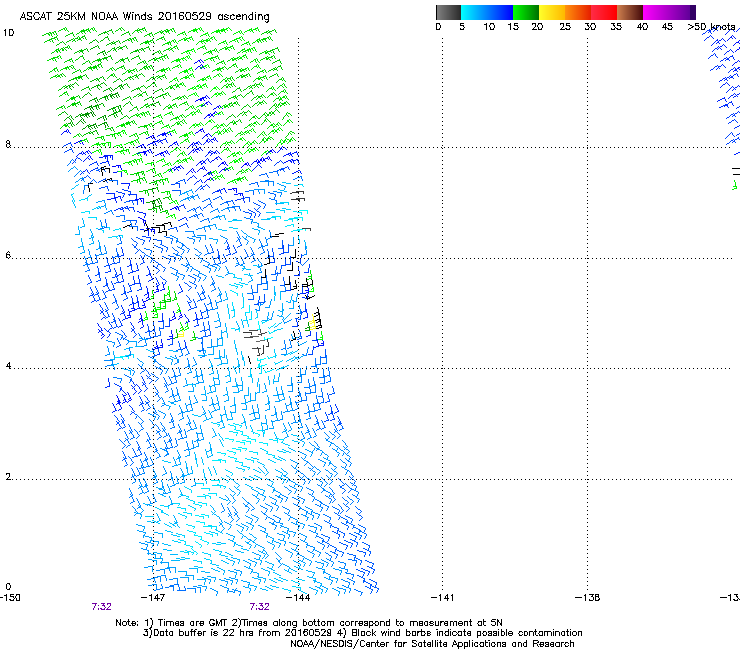
Task: Select the '15' color bar label
Action: (513, 27)
